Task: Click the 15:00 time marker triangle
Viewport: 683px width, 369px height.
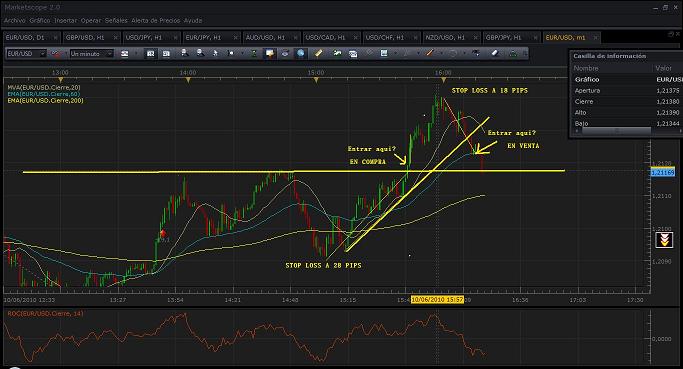Action: [x=316, y=80]
